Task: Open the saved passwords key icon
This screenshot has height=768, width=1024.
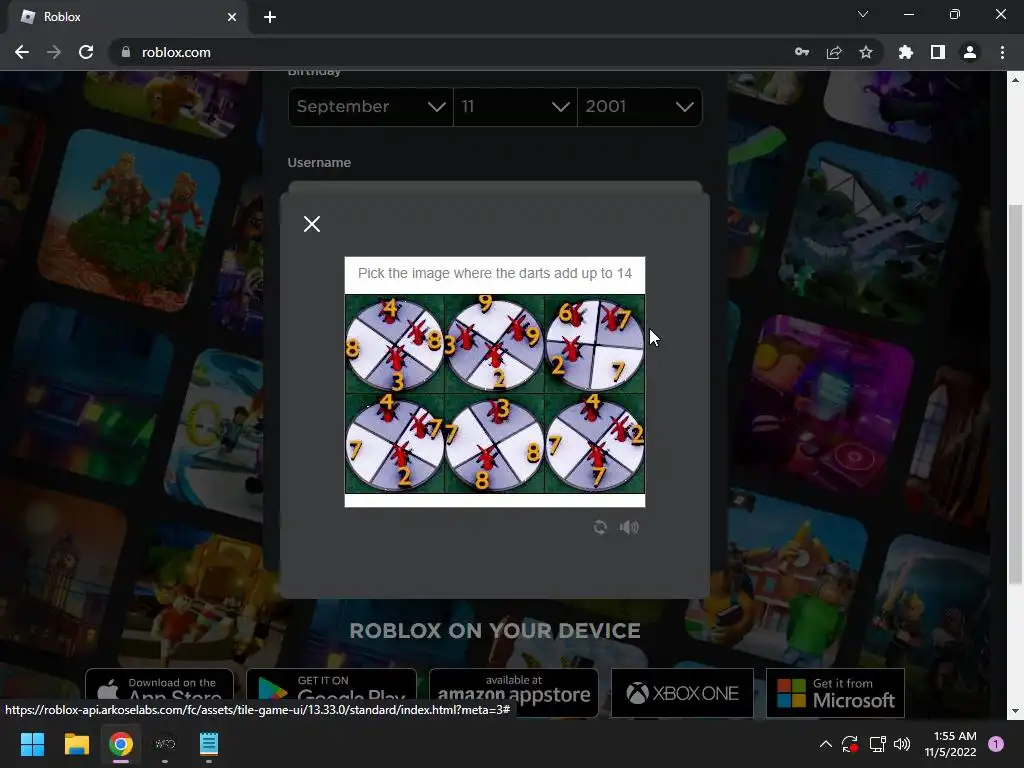Action: 802,52
